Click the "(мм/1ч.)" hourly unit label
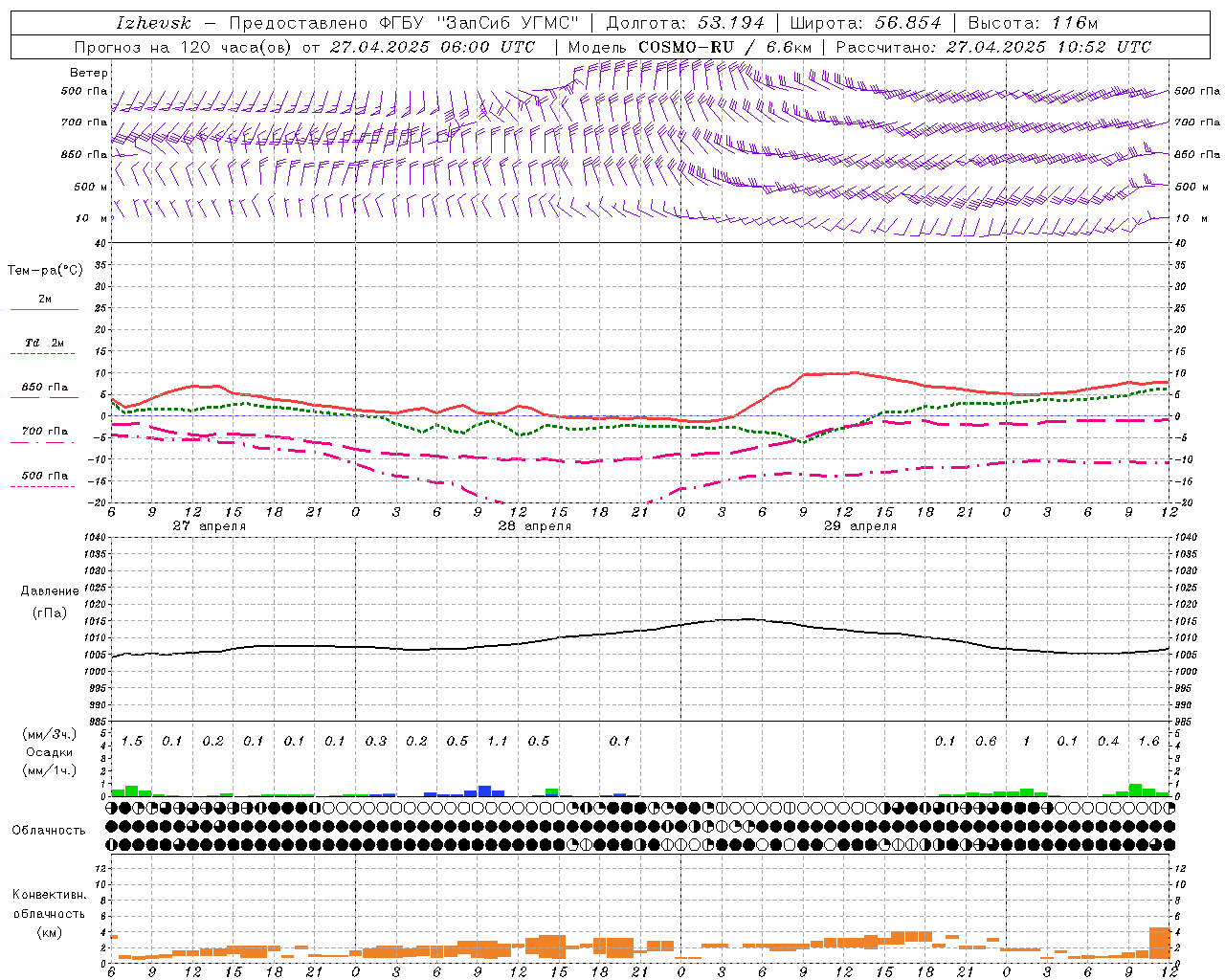The width and height of the screenshot is (1225, 980). click(x=49, y=770)
